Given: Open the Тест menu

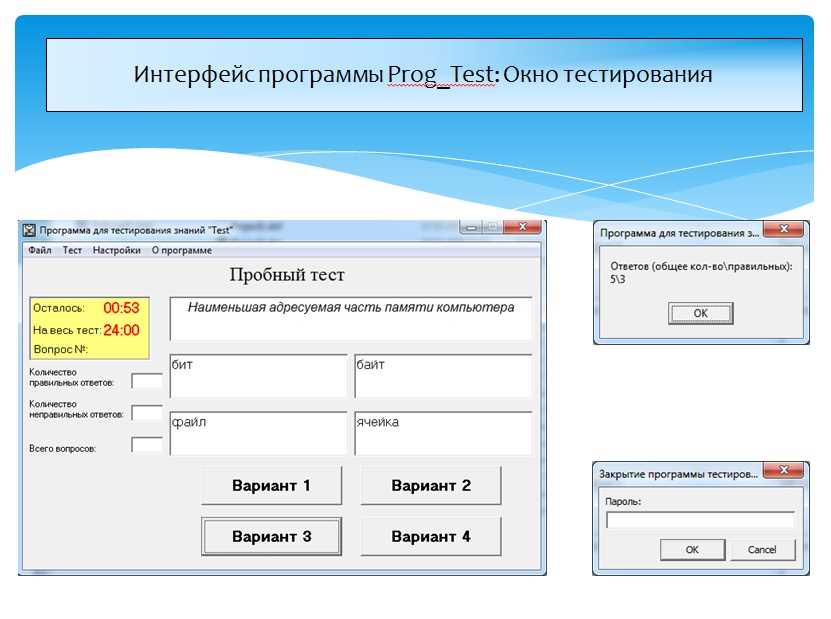Looking at the screenshot, I should coord(73,250).
